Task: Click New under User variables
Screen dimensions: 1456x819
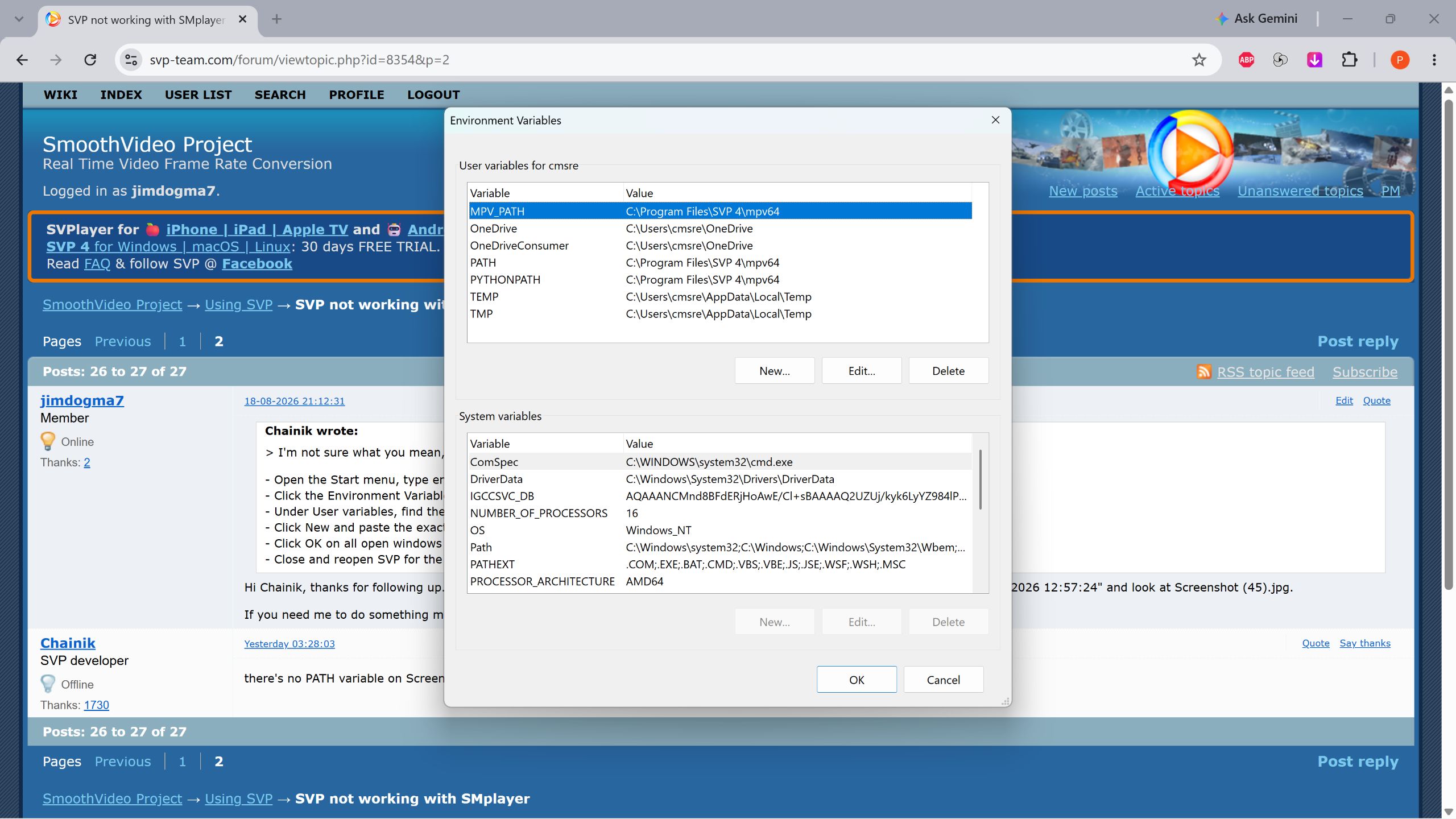Action: pos(774,371)
